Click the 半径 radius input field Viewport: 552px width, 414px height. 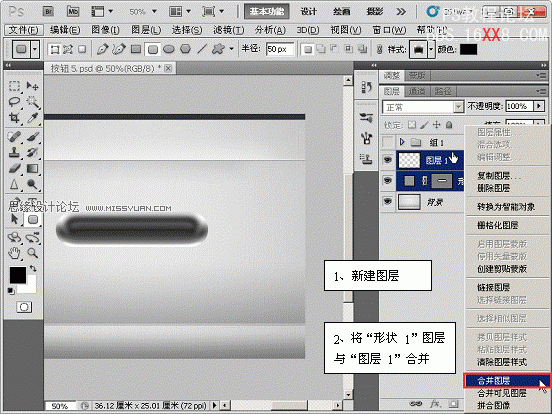[x=280, y=49]
